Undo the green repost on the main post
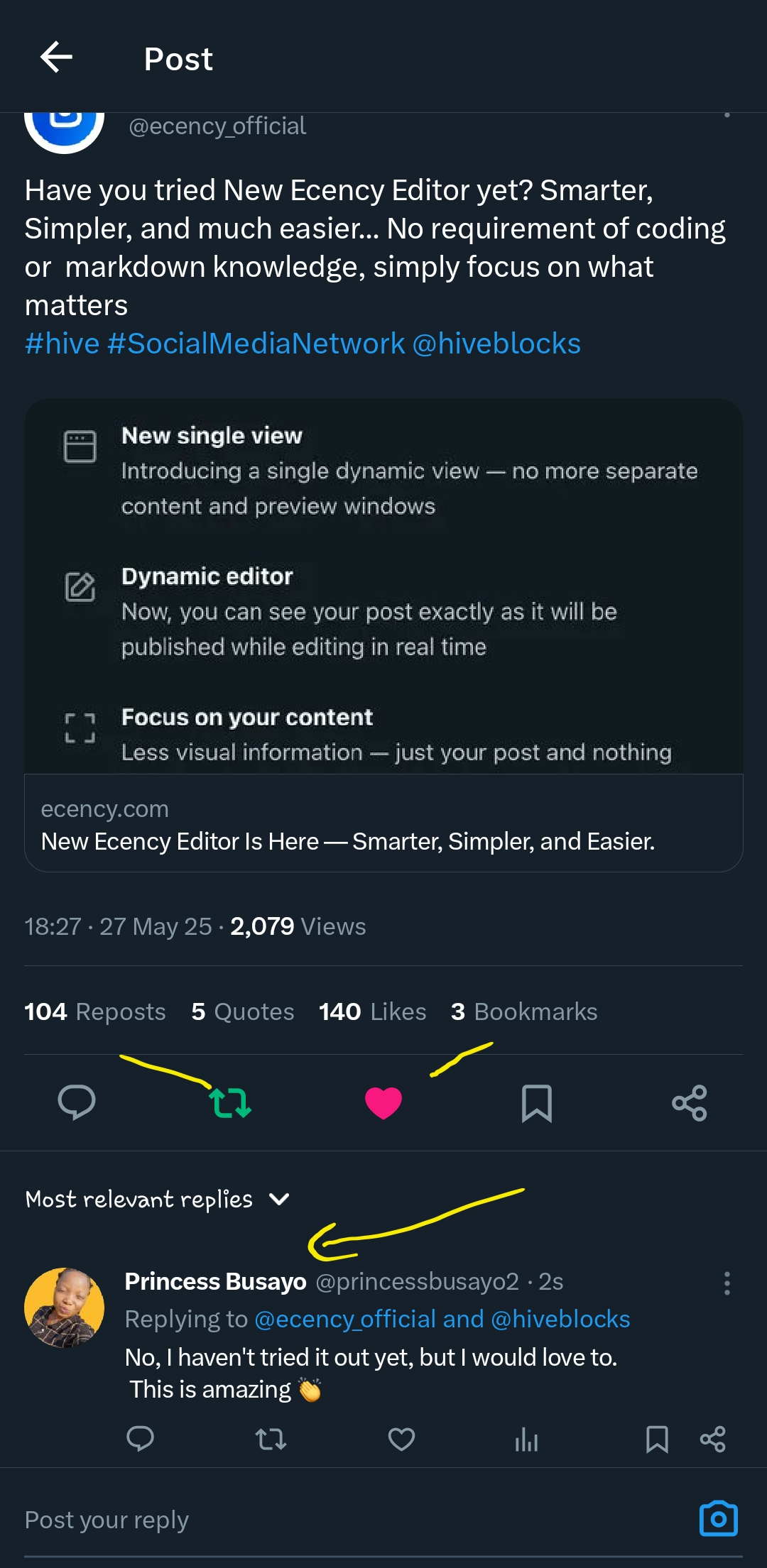767x1568 pixels. (230, 1103)
